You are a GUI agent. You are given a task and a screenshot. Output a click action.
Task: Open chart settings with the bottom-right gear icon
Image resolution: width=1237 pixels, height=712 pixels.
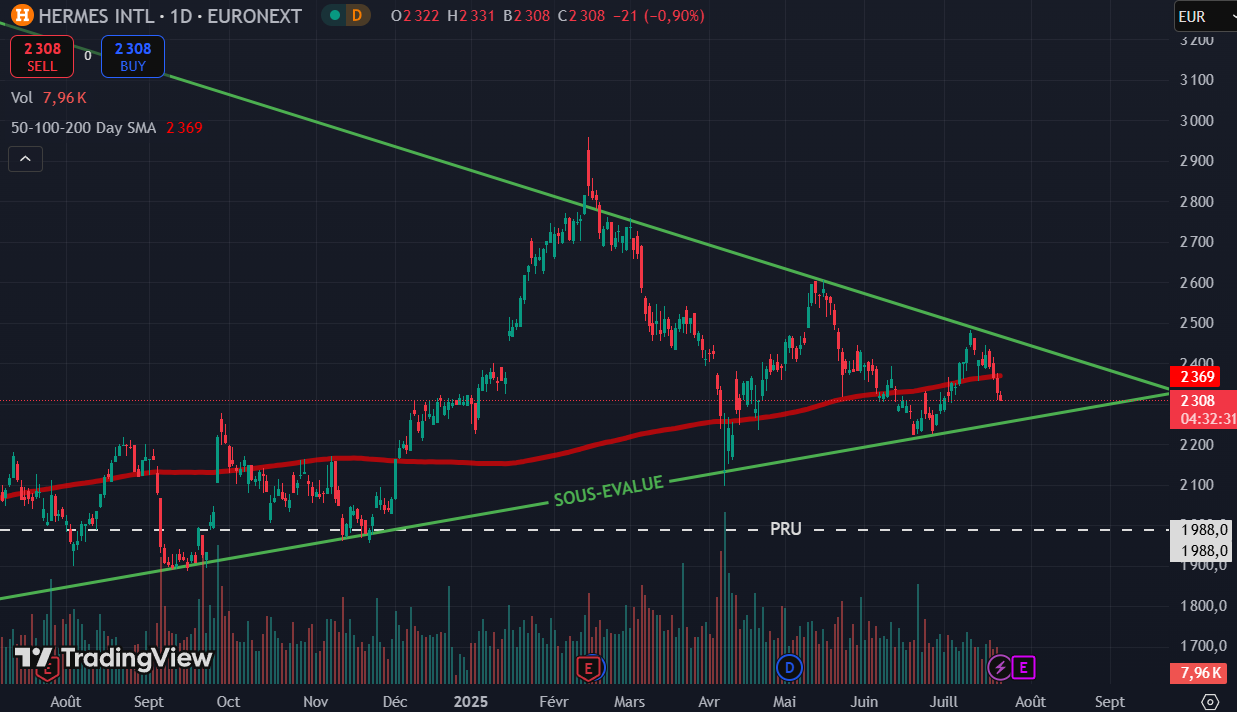1210,701
